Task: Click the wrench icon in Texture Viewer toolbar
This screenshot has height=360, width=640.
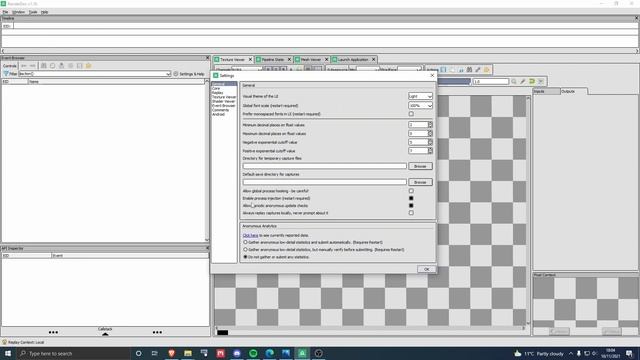Action: [478, 70]
